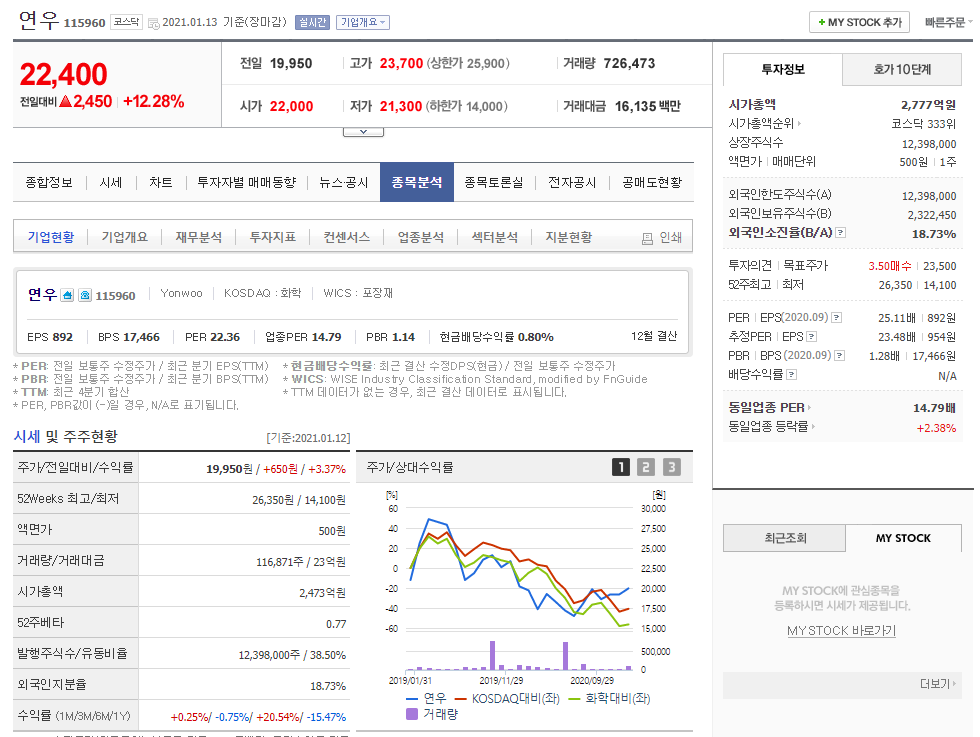Click the 인쇄 print link

[671, 238]
